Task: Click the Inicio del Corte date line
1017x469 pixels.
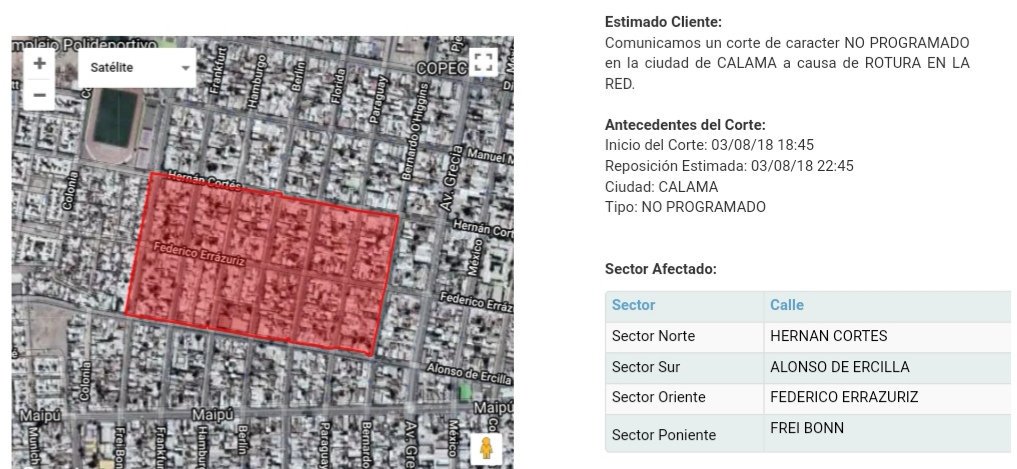Action: tap(709, 145)
